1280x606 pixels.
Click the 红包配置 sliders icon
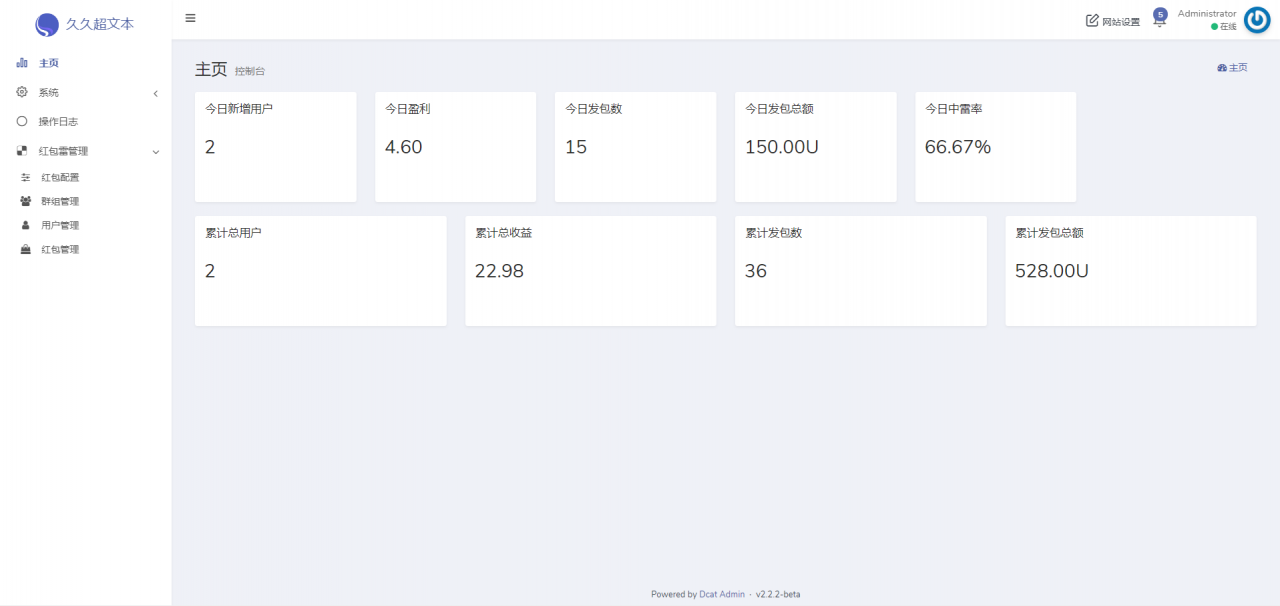click(26, 177)
